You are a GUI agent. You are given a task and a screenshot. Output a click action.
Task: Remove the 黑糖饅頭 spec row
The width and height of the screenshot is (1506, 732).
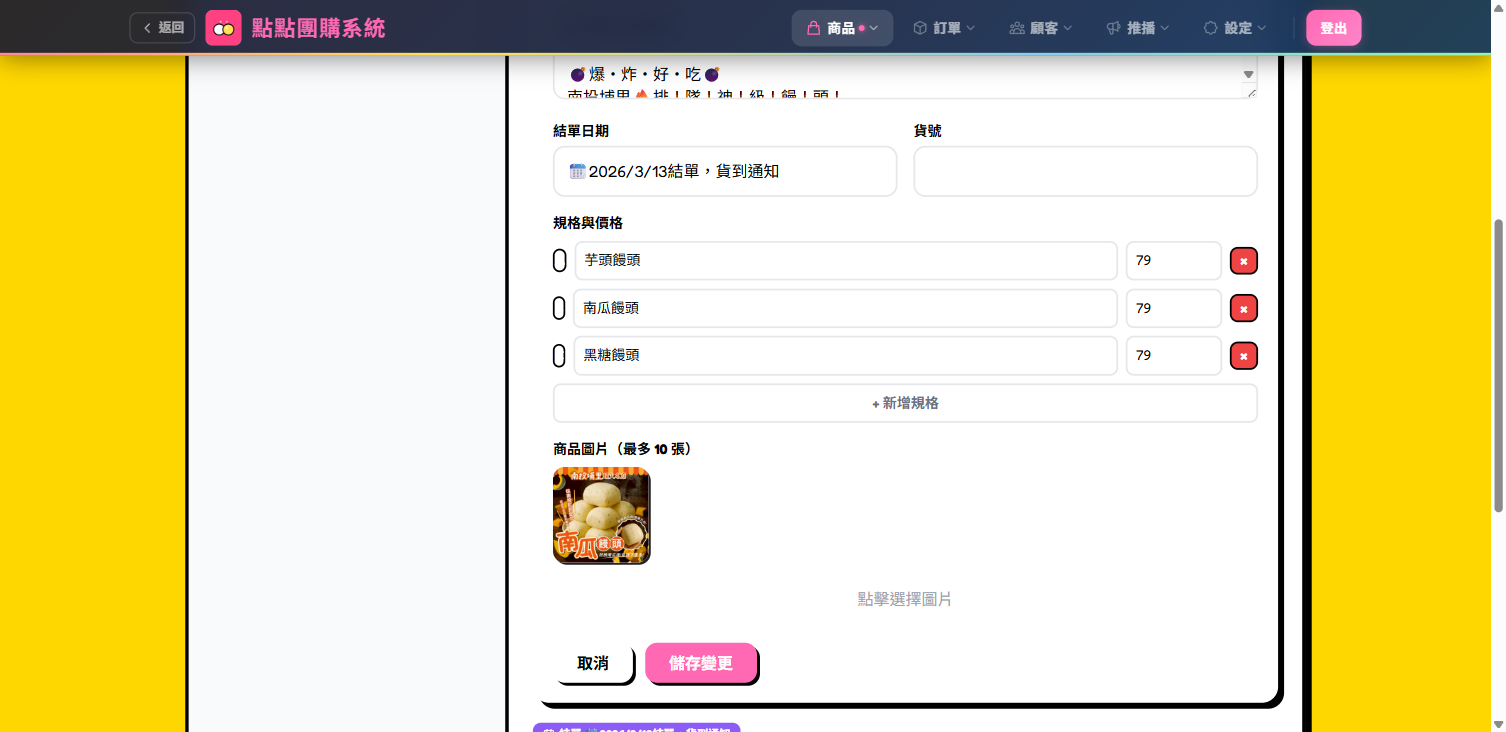coord(1243,355)
